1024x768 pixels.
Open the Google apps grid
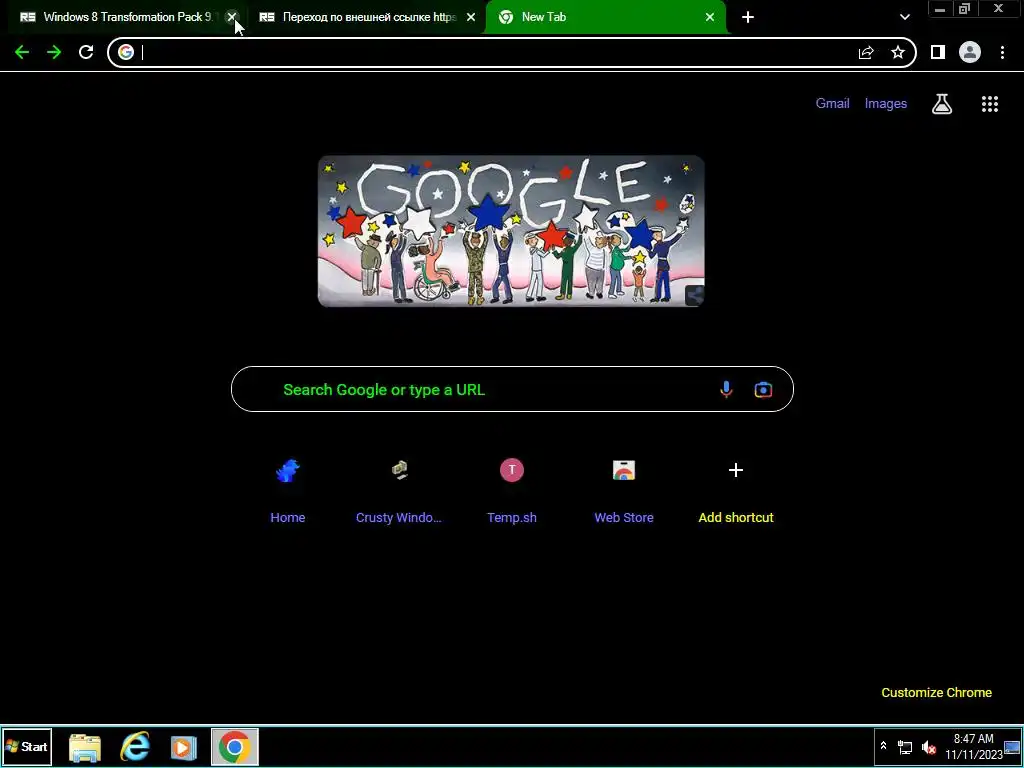coord(990,104)
